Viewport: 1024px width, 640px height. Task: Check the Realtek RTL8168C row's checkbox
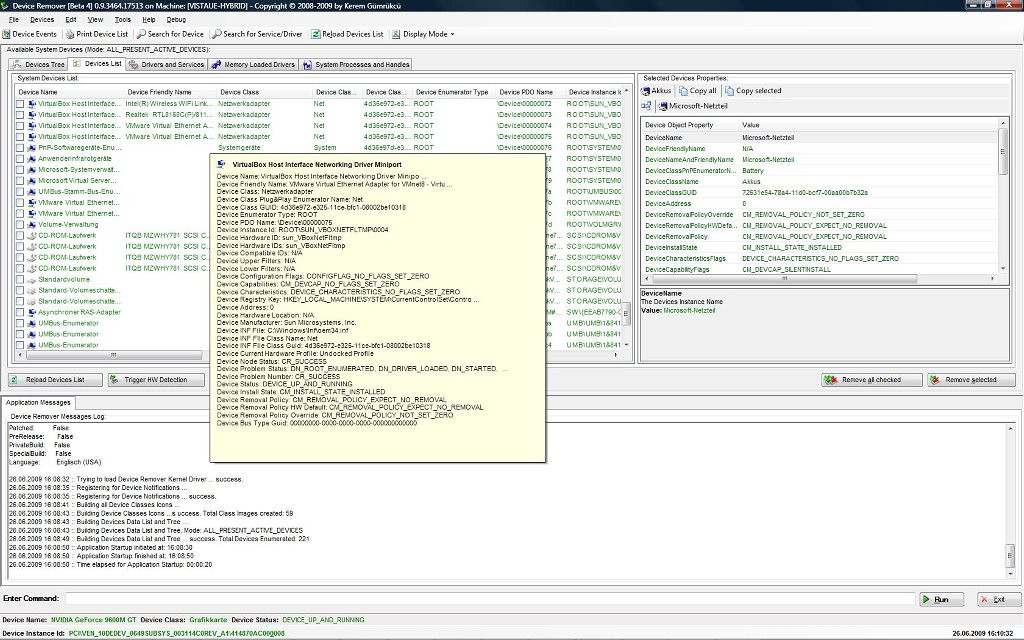point(20,115)
